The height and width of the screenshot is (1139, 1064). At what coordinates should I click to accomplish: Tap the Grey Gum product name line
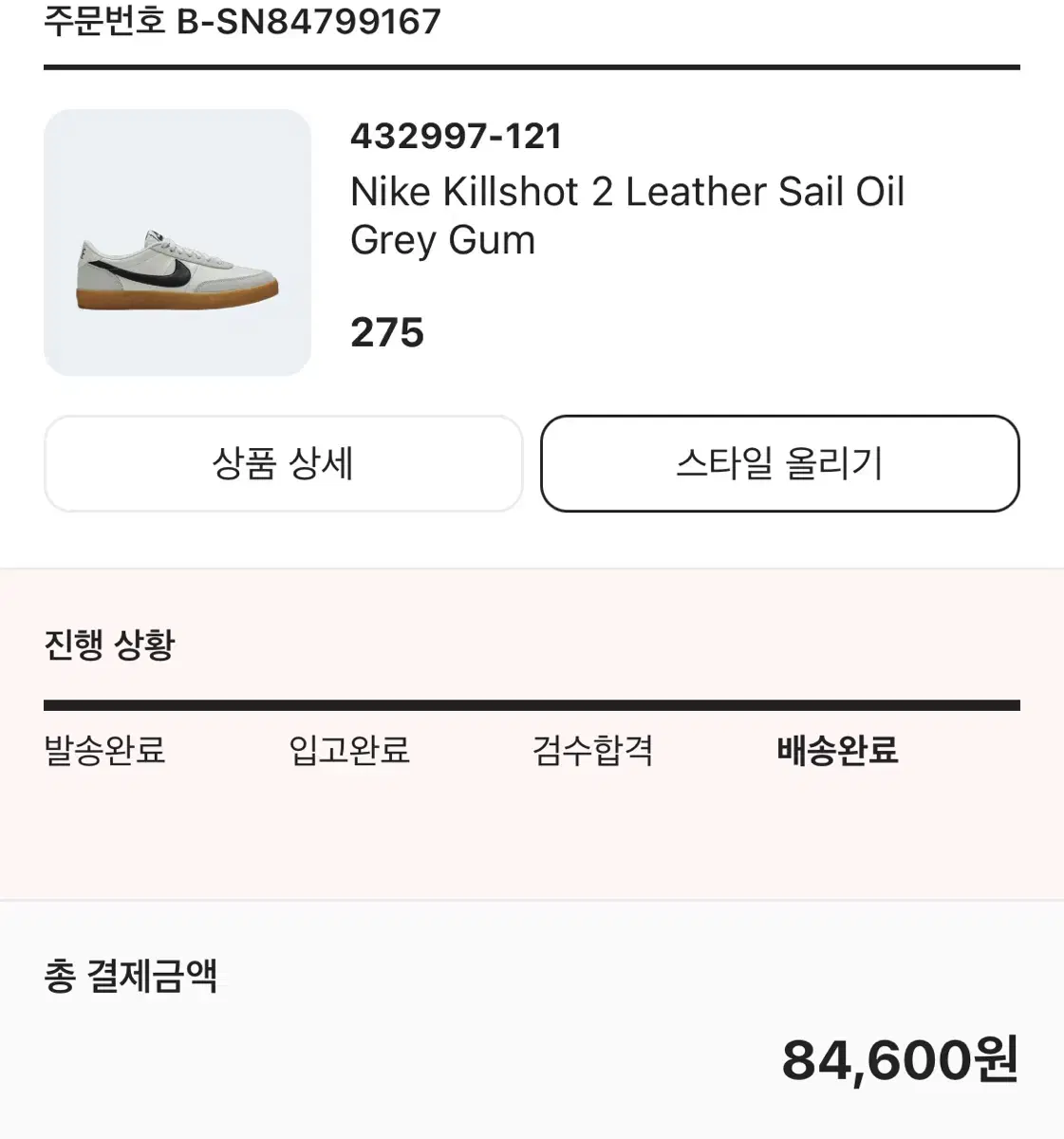point(443,241)
